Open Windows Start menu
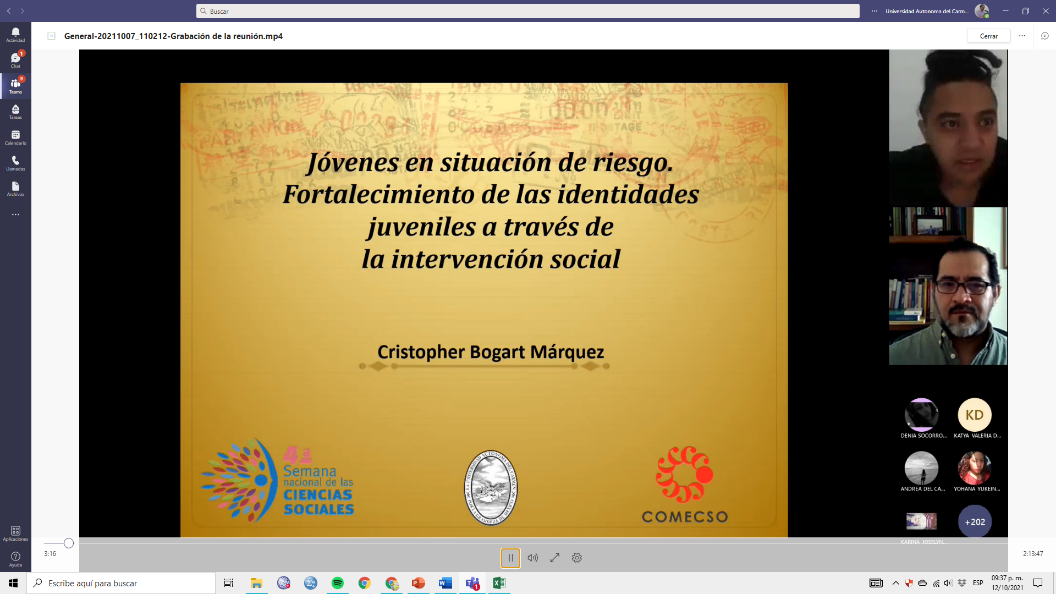The width and height of the screenshot is (1056, 594). (x=13, y=583)
